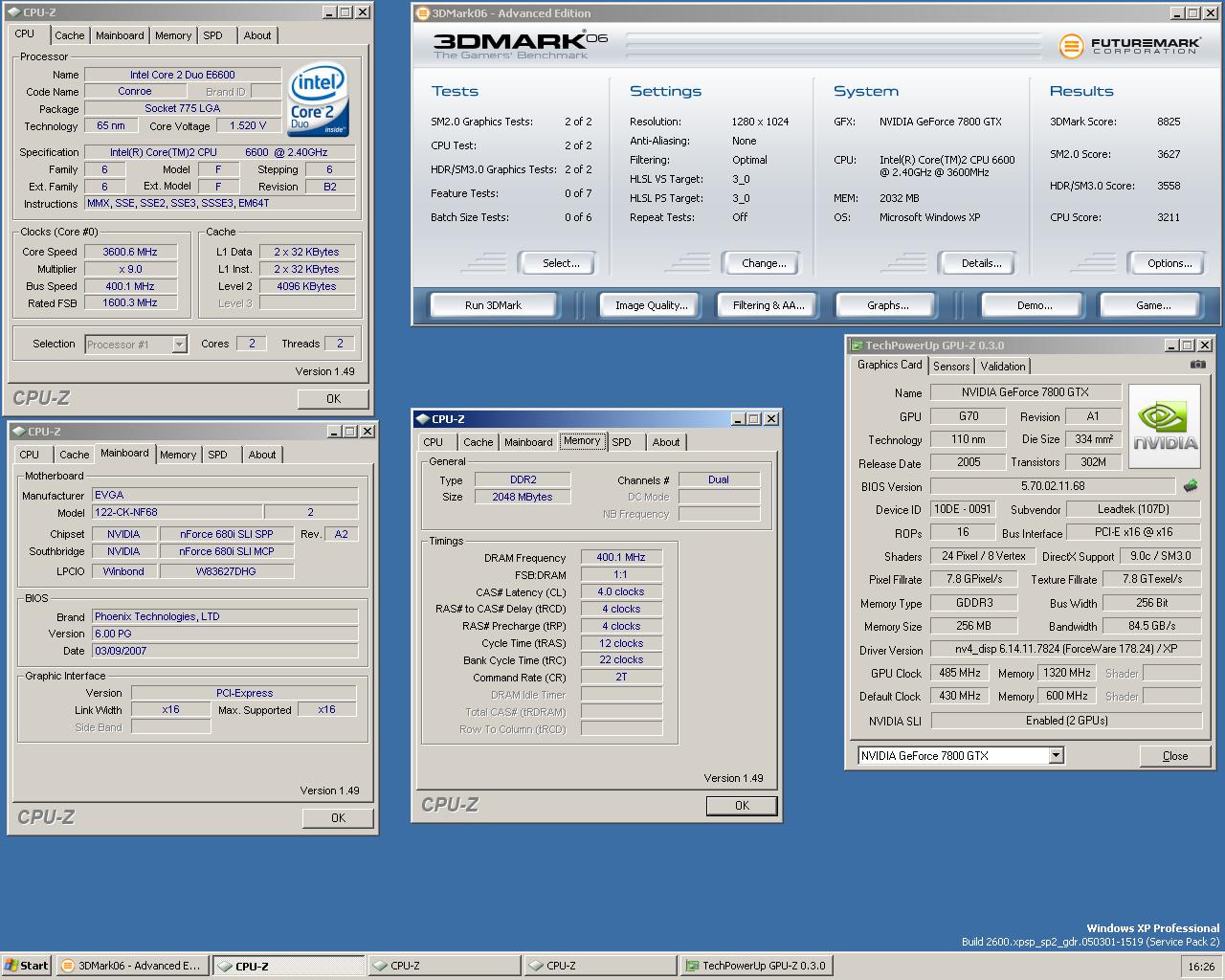Click the 3DMark Score value 8825
Screen dimensions: 1225x980
(1169, 122)
